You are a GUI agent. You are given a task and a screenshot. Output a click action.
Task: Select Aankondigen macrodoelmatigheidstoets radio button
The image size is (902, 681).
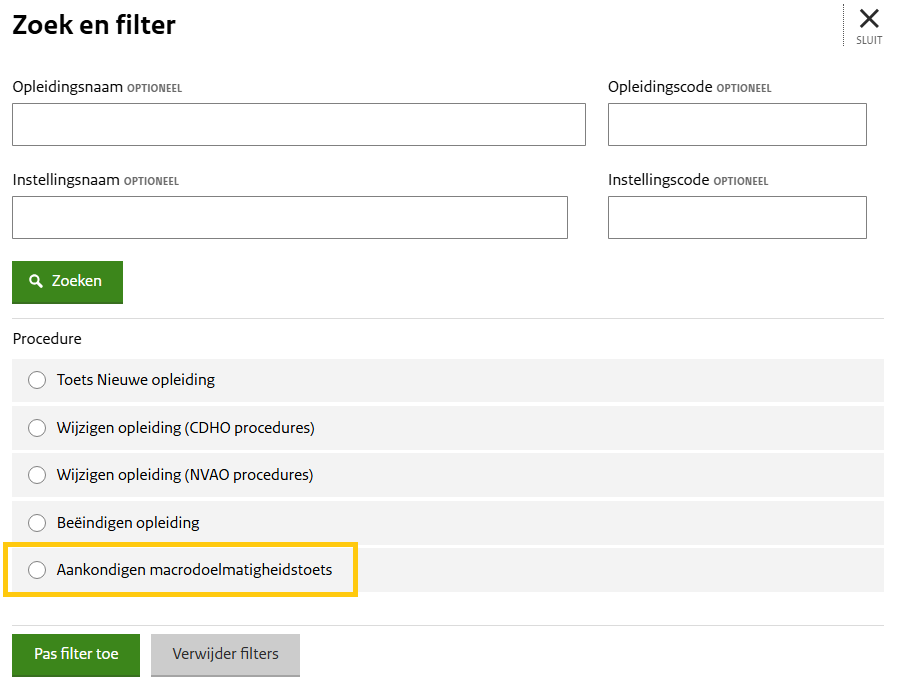coord(37,569)
